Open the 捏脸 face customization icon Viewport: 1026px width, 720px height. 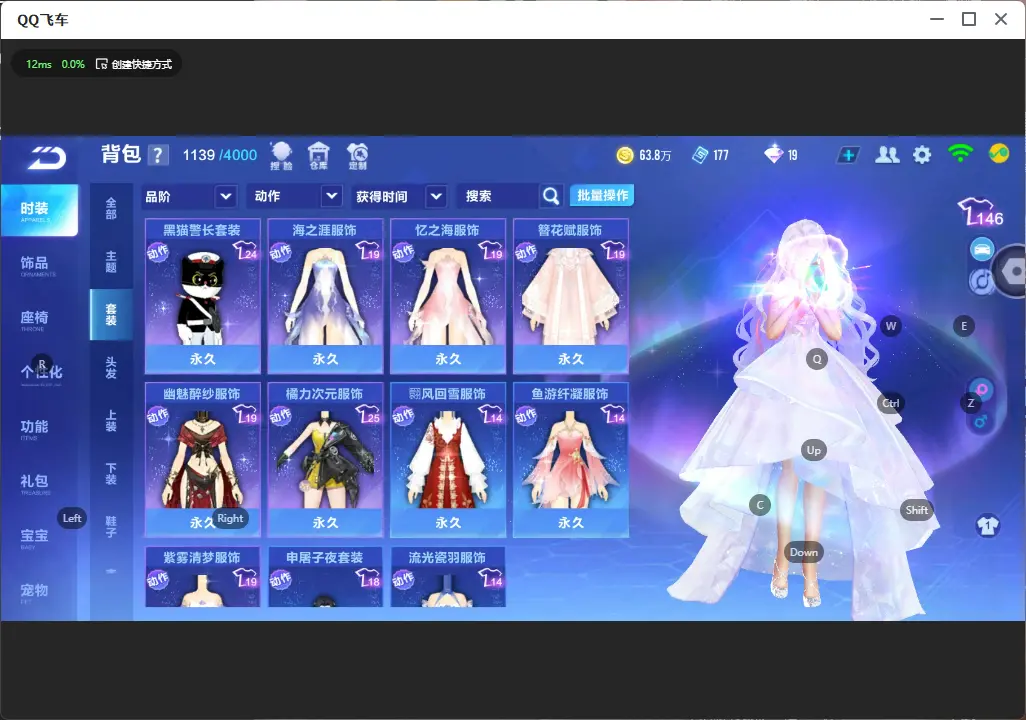pos(281,156)
